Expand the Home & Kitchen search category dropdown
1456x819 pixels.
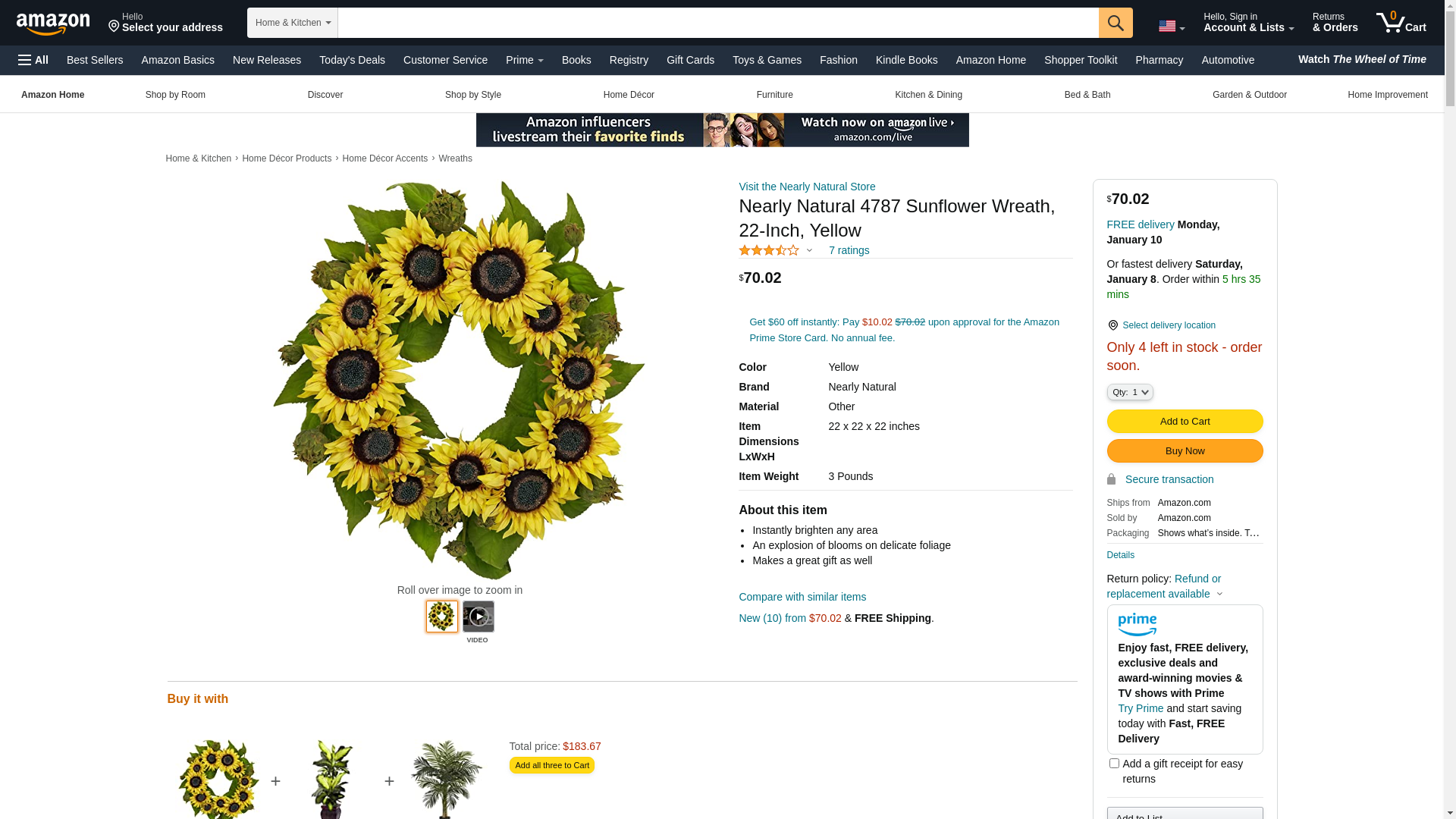click(x=292, y=23)
